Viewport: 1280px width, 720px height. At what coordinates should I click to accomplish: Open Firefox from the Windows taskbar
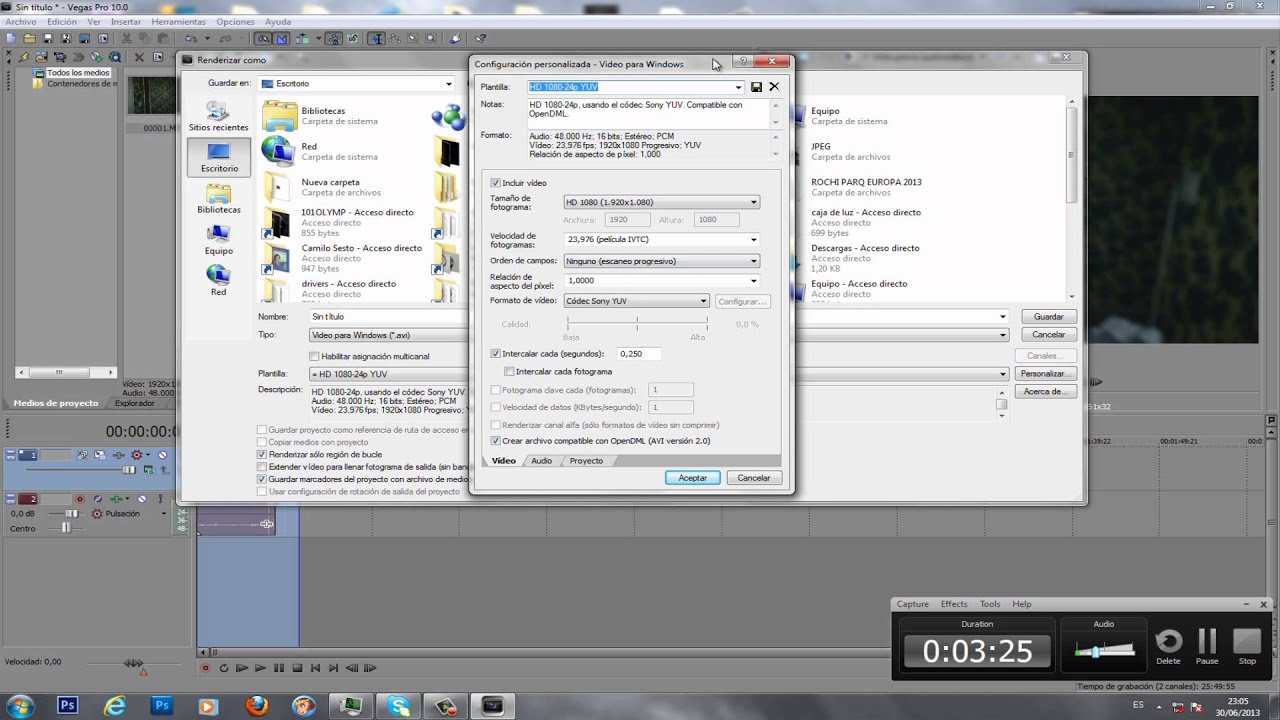coord(257,706)
